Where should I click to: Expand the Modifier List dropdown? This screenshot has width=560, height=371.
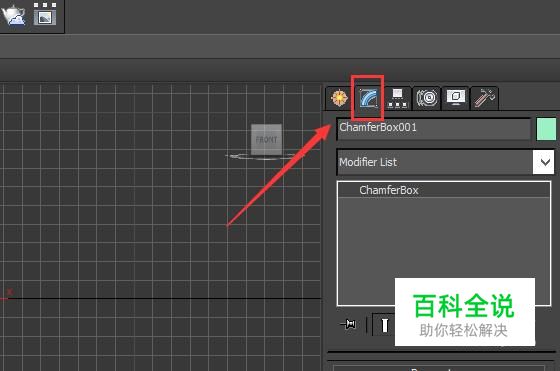coord(543,162)
